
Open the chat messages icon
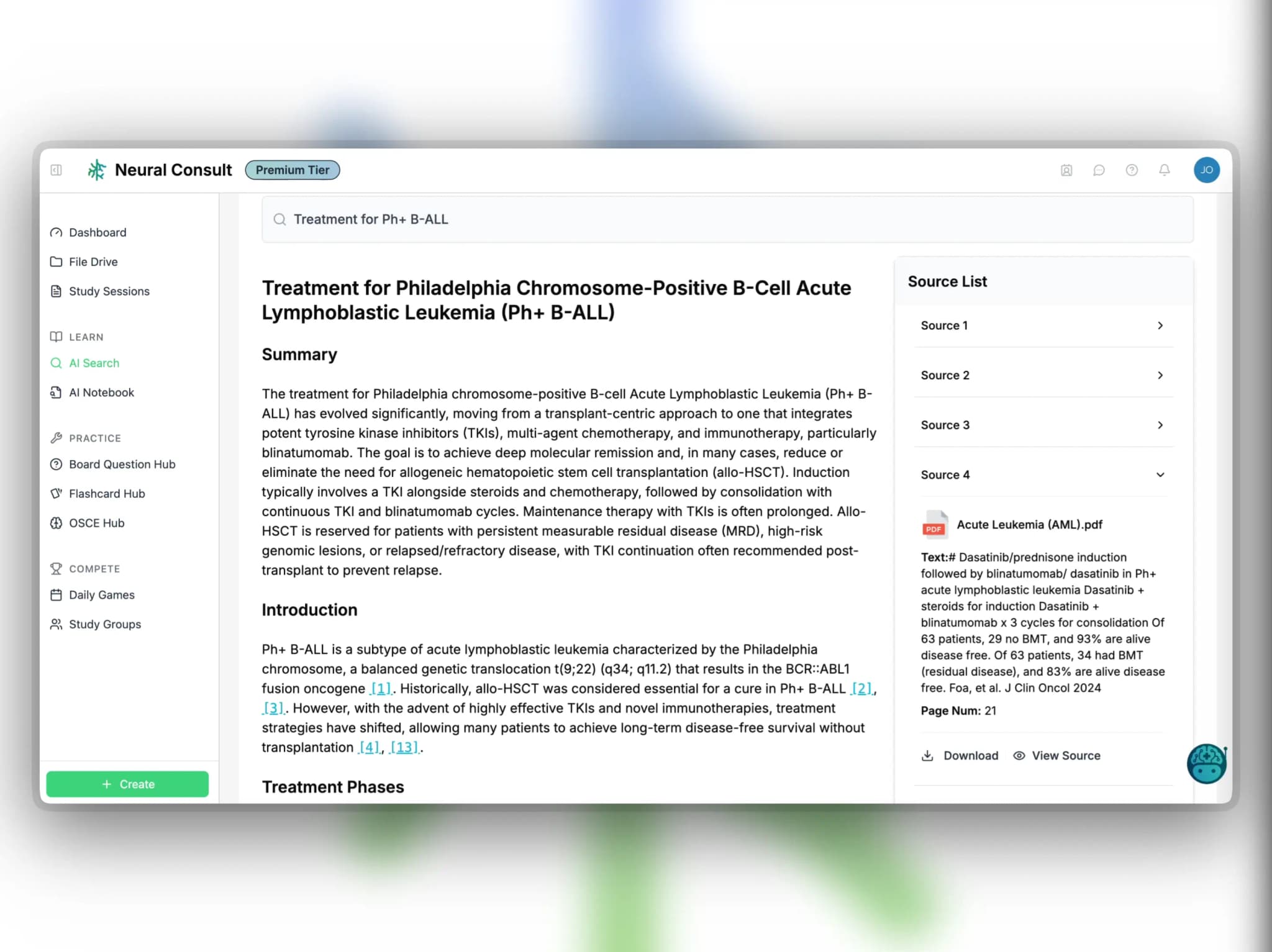click(x=1099, y=170)
